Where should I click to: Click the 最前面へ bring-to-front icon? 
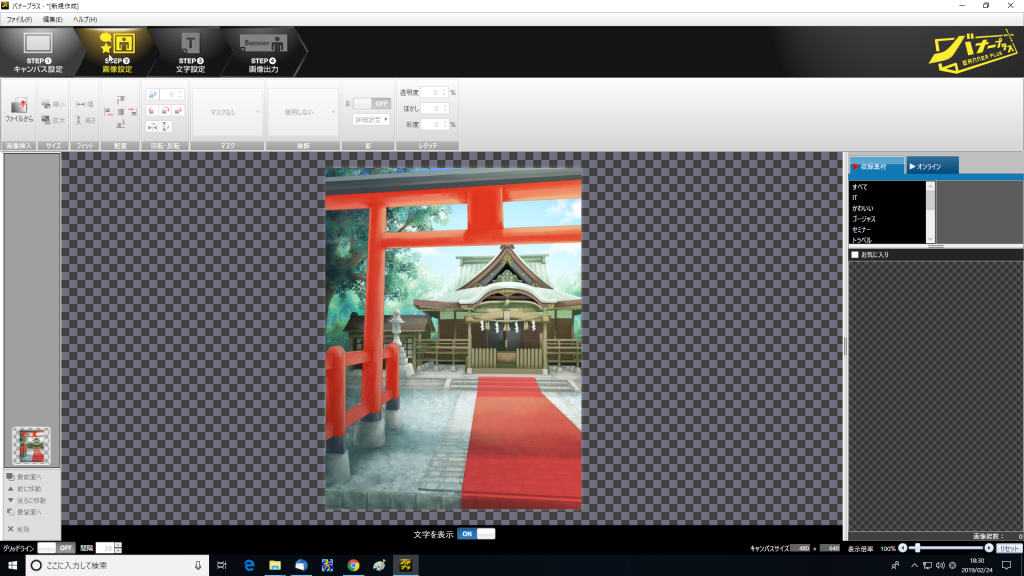[11, 476]
